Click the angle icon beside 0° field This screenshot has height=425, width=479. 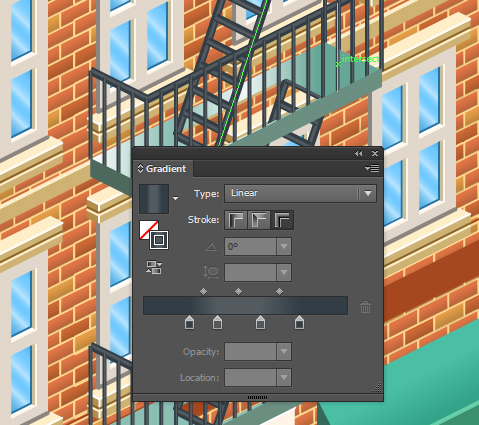[x=211, y=247]
